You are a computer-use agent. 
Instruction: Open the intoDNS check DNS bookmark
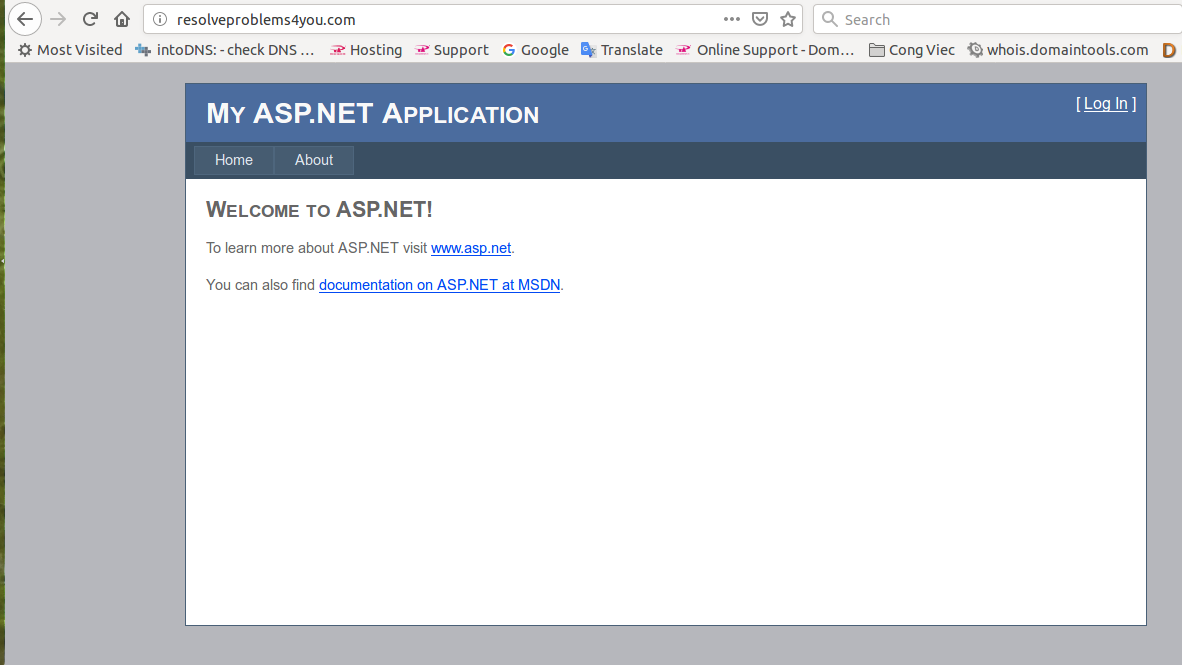click(225, 50)
